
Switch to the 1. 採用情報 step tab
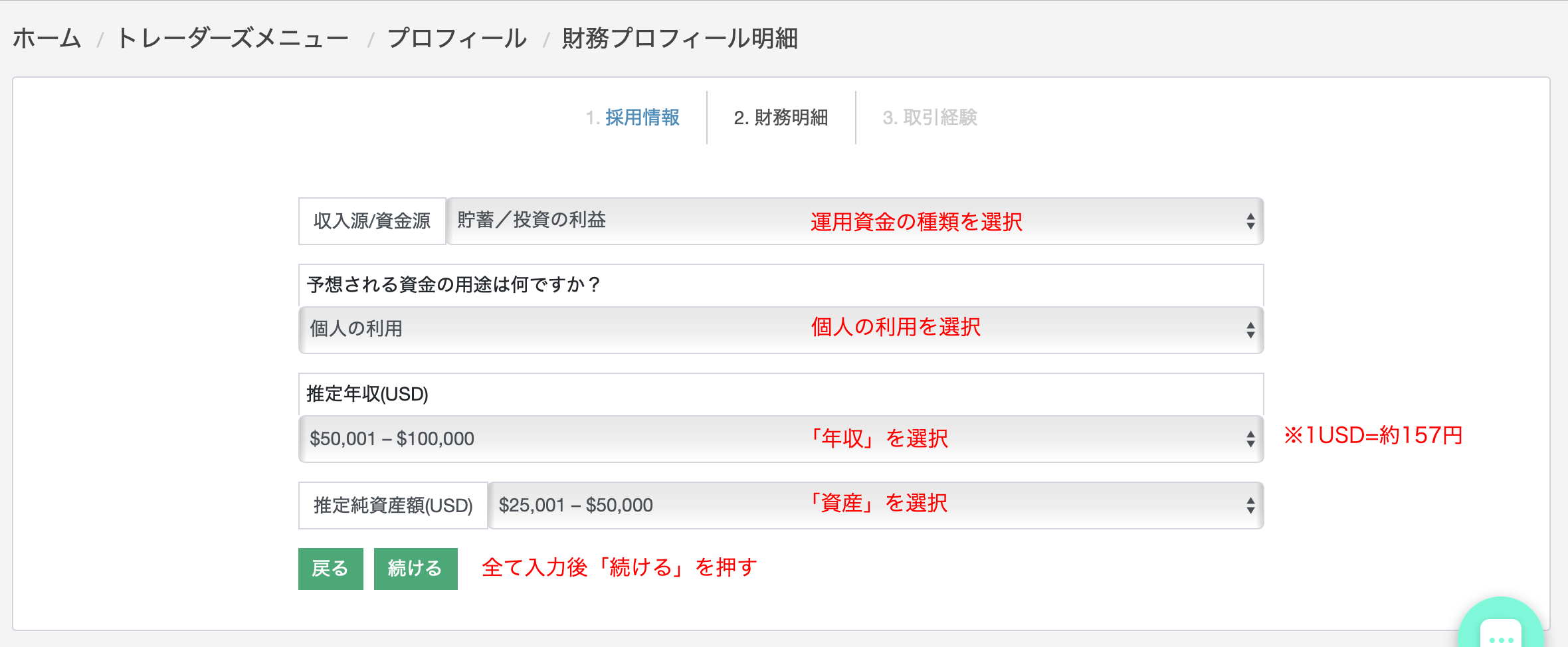633,118
